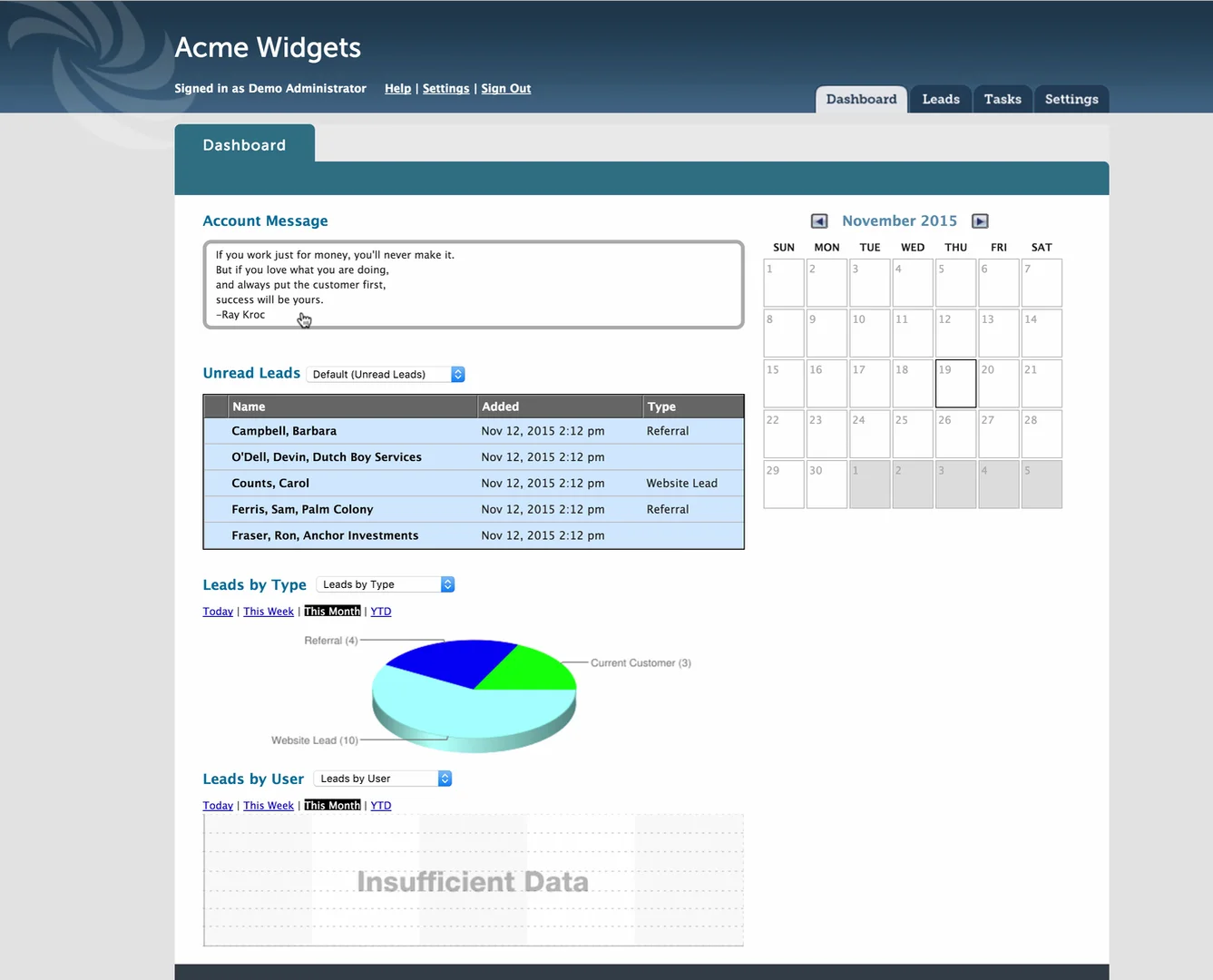Screen dimensions: 1213x980
Task: Open the Fraser, Ron, Anchor Investments lead
Action: click(x=474, y=535)
